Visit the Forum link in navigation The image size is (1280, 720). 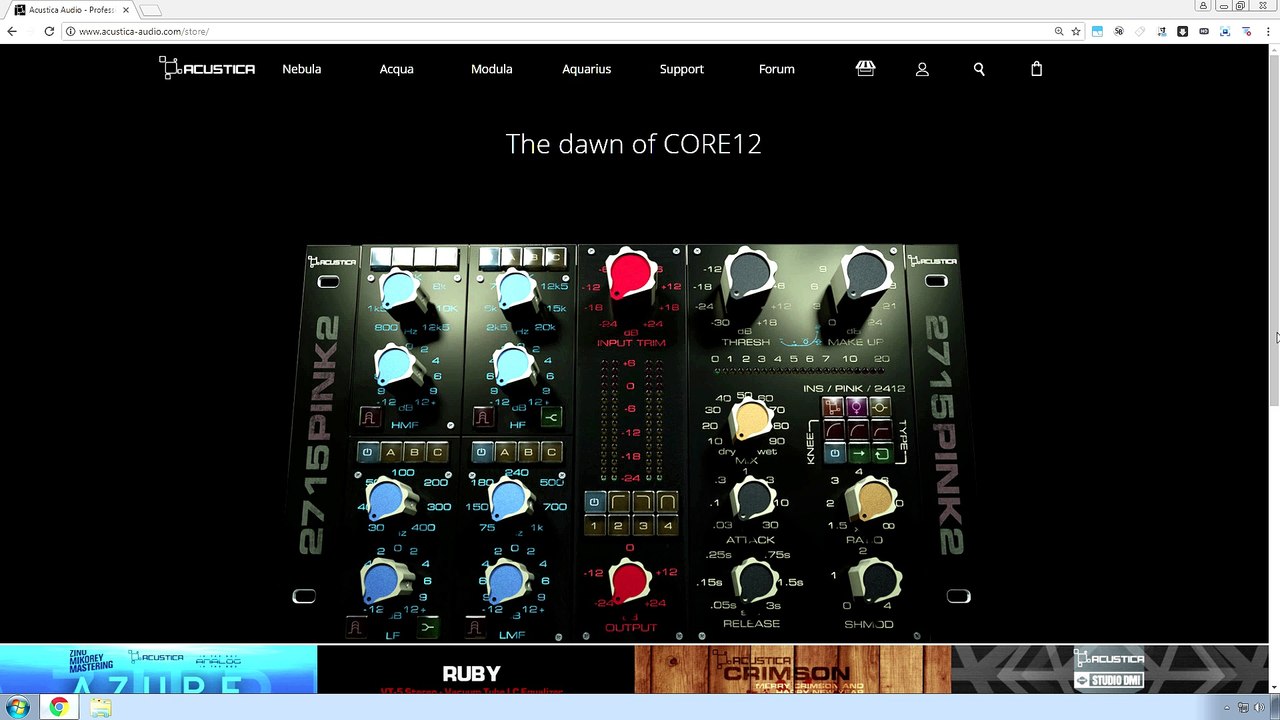coord(776,69)
